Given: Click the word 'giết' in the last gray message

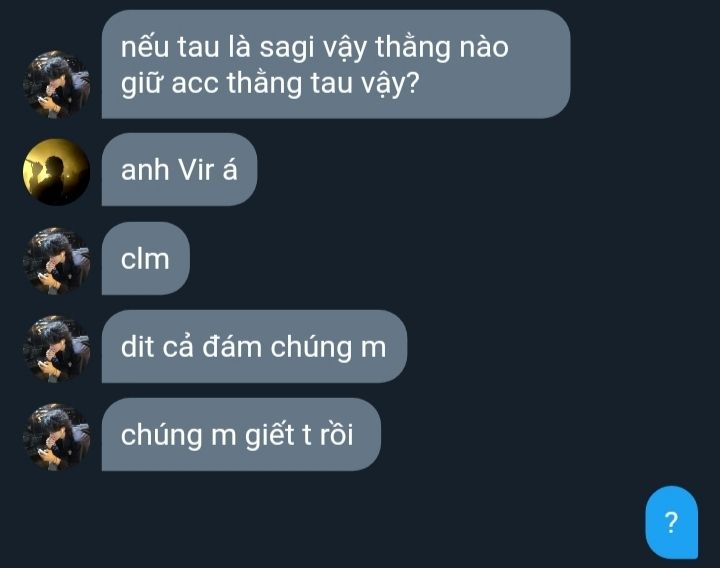Looking at the screenshot, I should tap(269, 434).
